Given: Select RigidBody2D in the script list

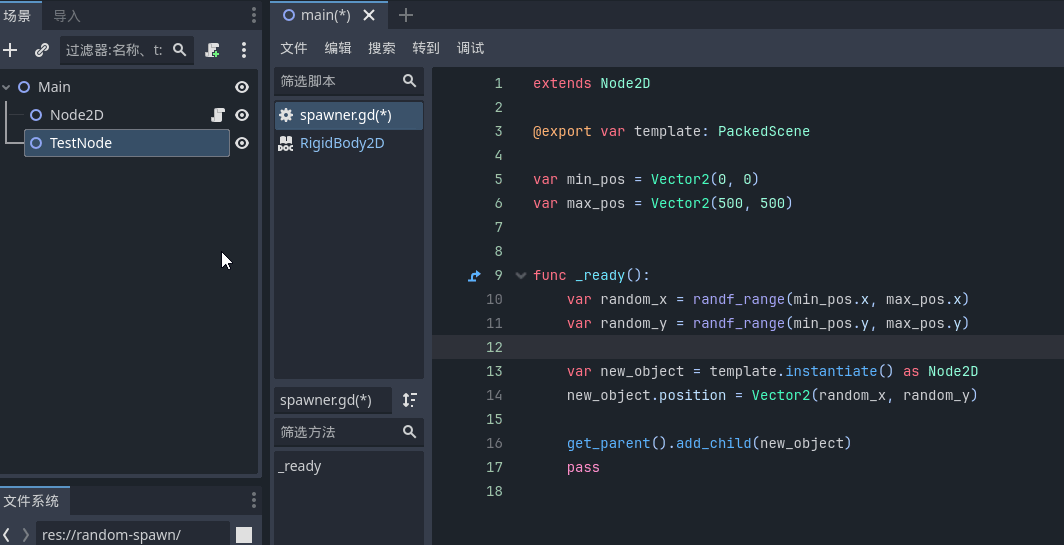Looking at the screenshot, I should 342,143.
